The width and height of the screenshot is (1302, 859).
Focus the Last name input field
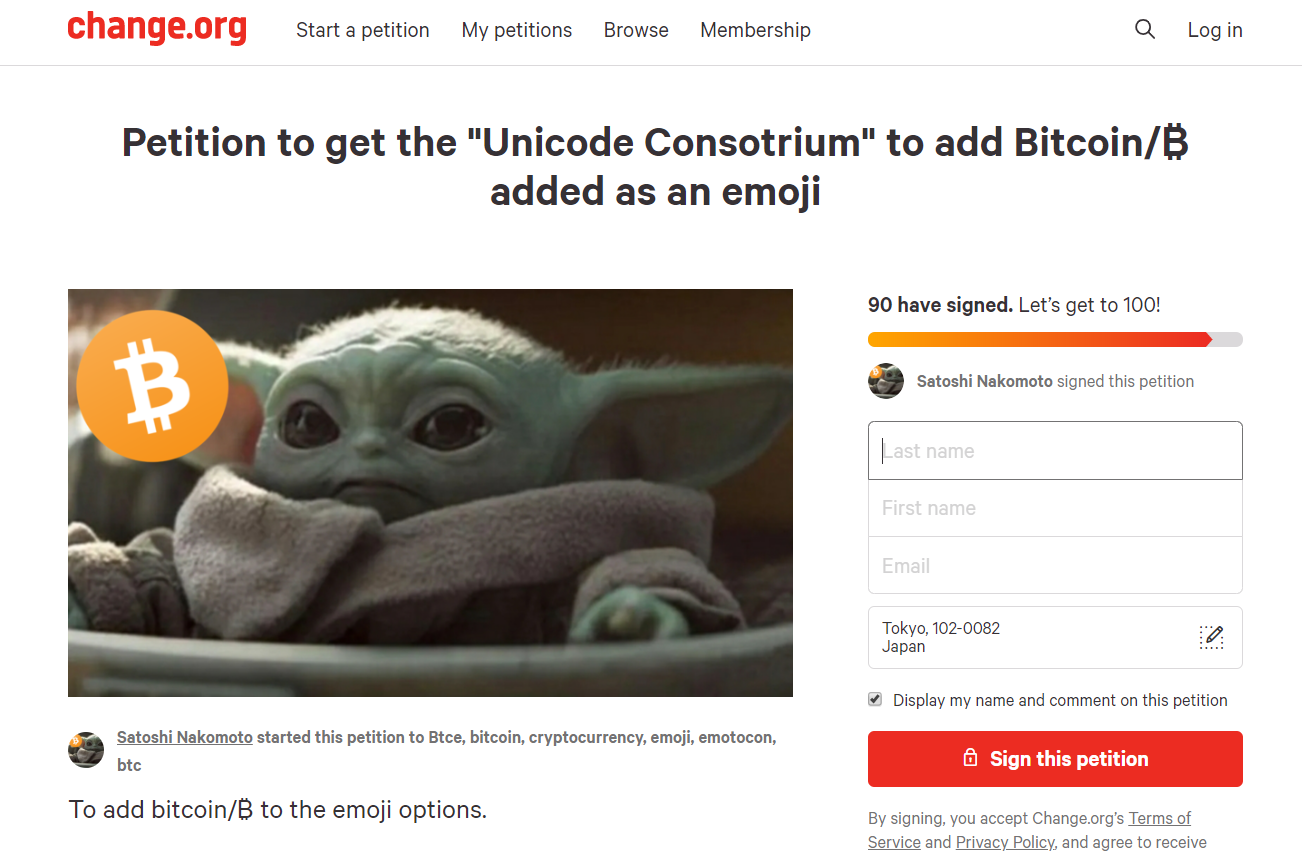coord(1055,451)
